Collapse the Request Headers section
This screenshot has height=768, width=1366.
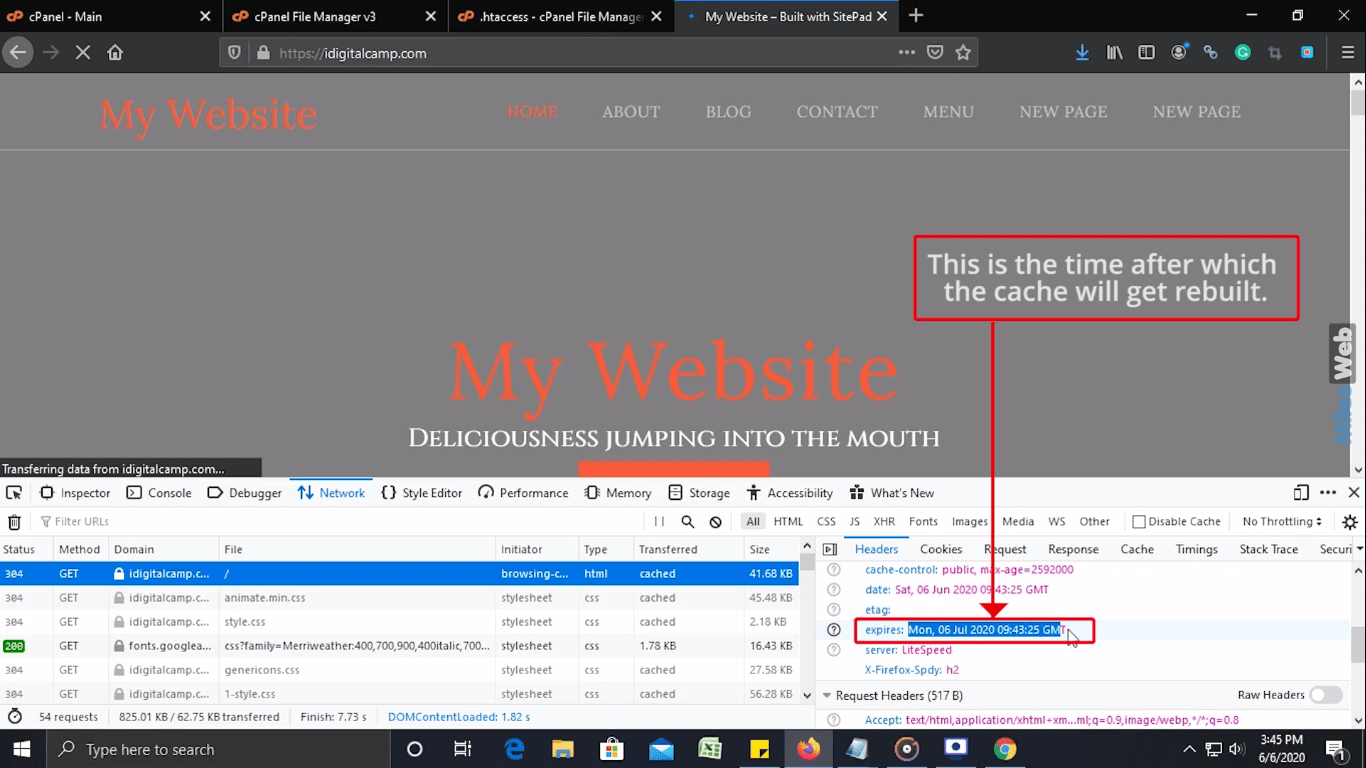[x=827, y=695]
